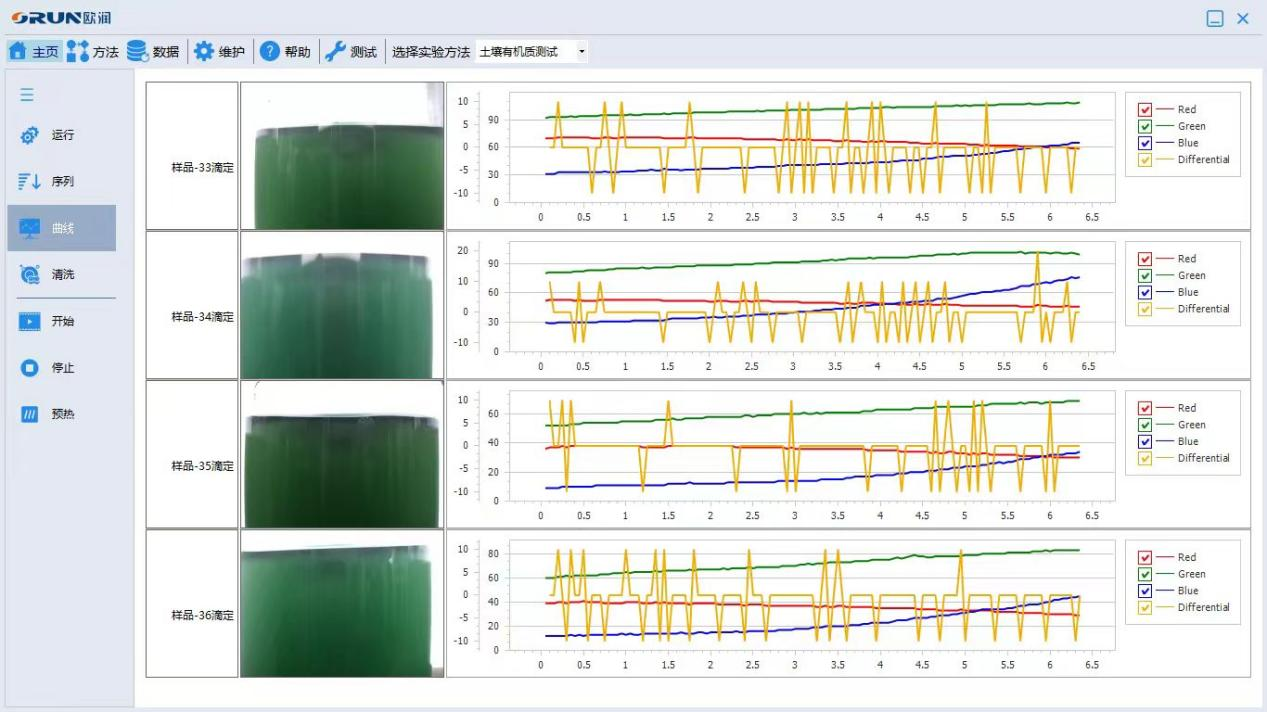Uncheck Blue in 样品-33 chart legend
This screenshot has width=1267, height=712.
tap(1145, 143)
